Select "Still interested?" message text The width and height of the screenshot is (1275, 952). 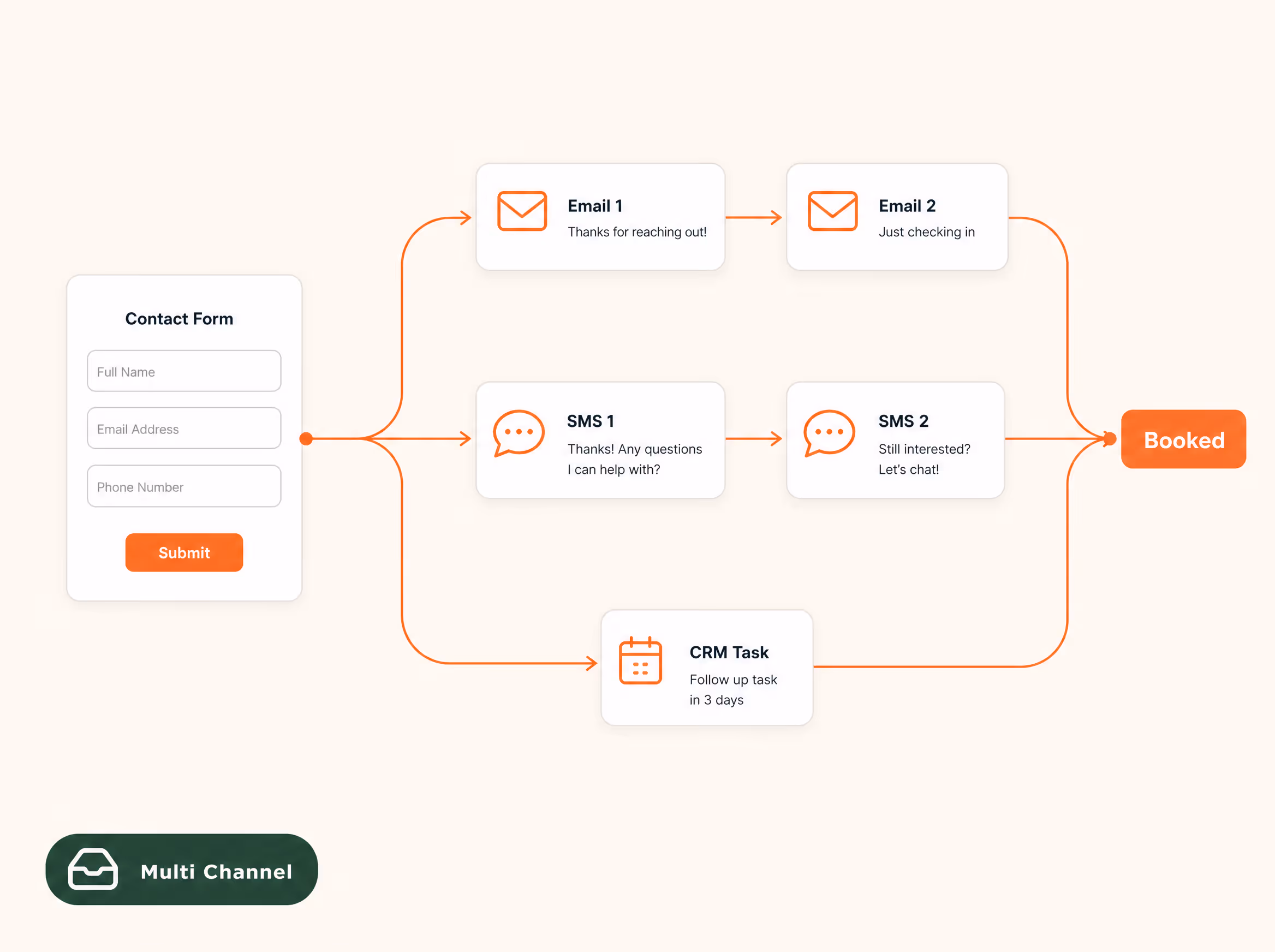coord(924,449)
